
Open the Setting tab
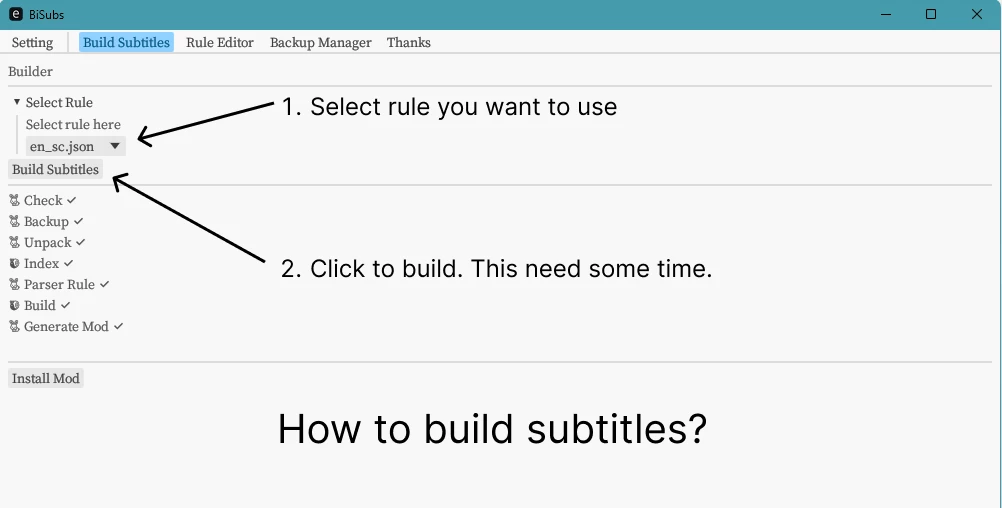tap(33, 42)
